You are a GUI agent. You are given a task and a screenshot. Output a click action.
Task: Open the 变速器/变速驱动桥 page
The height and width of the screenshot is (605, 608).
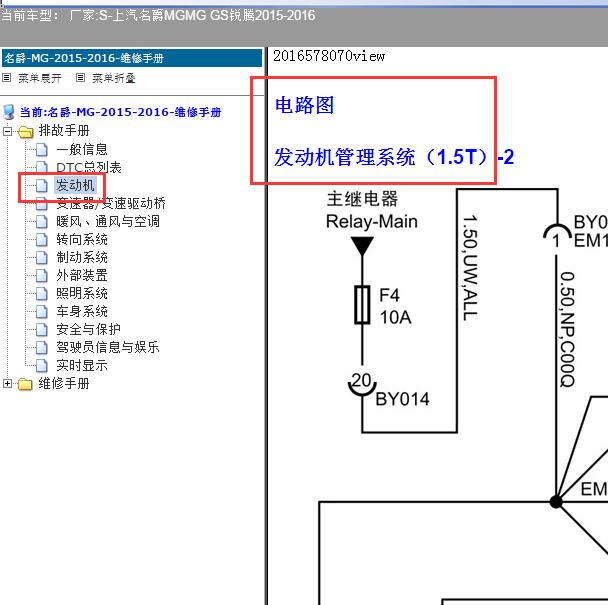pyautogui.click(x=111, y=203)
